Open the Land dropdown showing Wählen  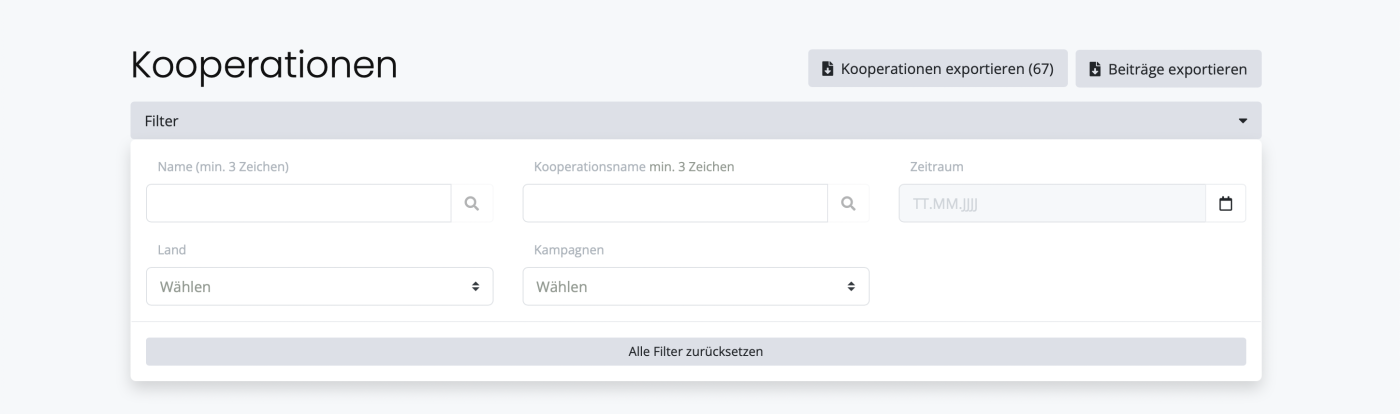pos(310,286)
